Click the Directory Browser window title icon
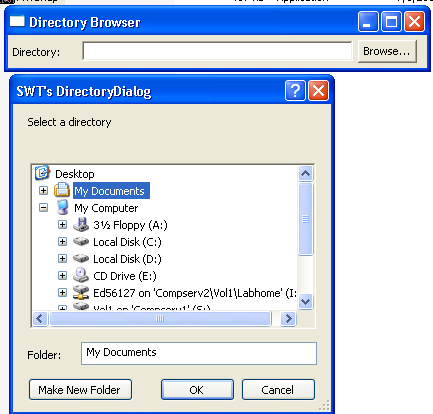Image resolution: width=433 pixels, height=414 pixels. click(x=17, y=21)
